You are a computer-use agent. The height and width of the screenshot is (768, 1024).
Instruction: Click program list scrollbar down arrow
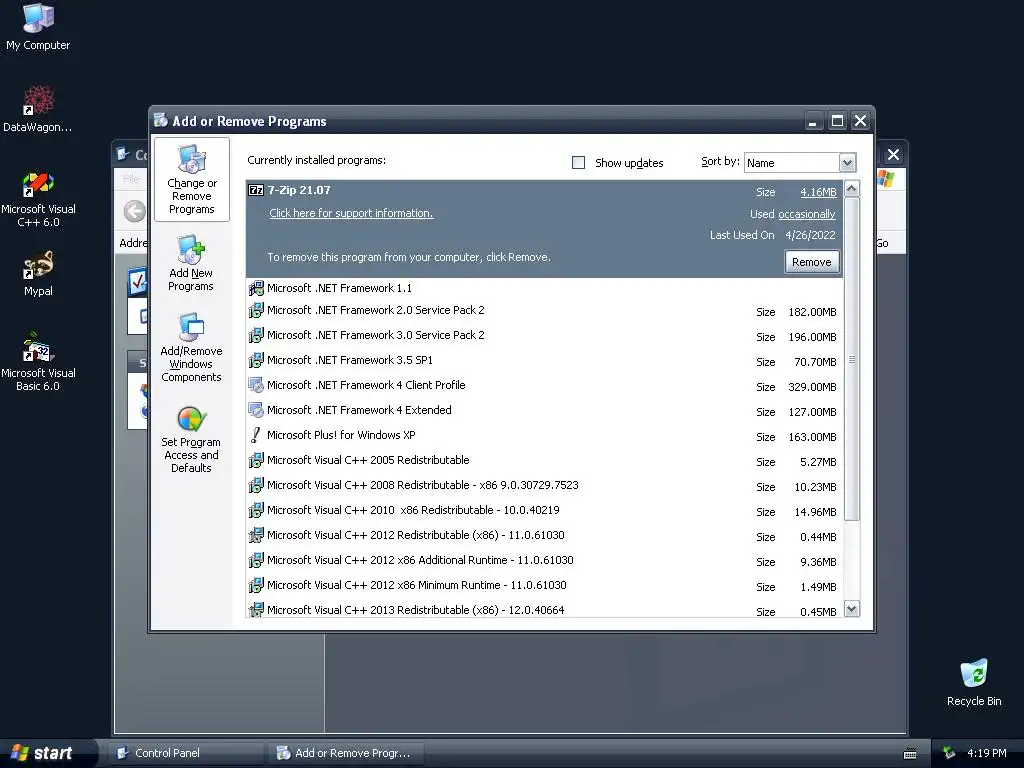tap(852, 609)
